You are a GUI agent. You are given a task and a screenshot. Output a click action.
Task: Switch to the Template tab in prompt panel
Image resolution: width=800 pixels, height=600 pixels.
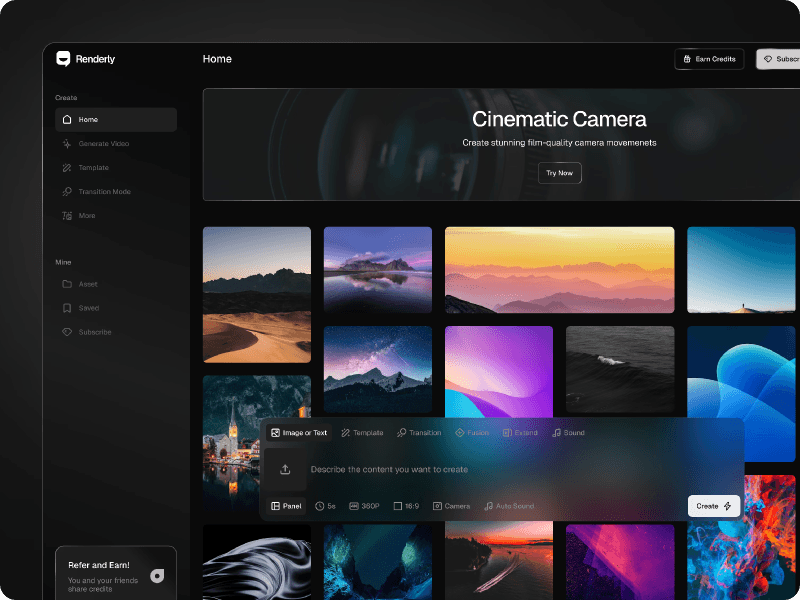pyautogui.click(x=362, y=433)
